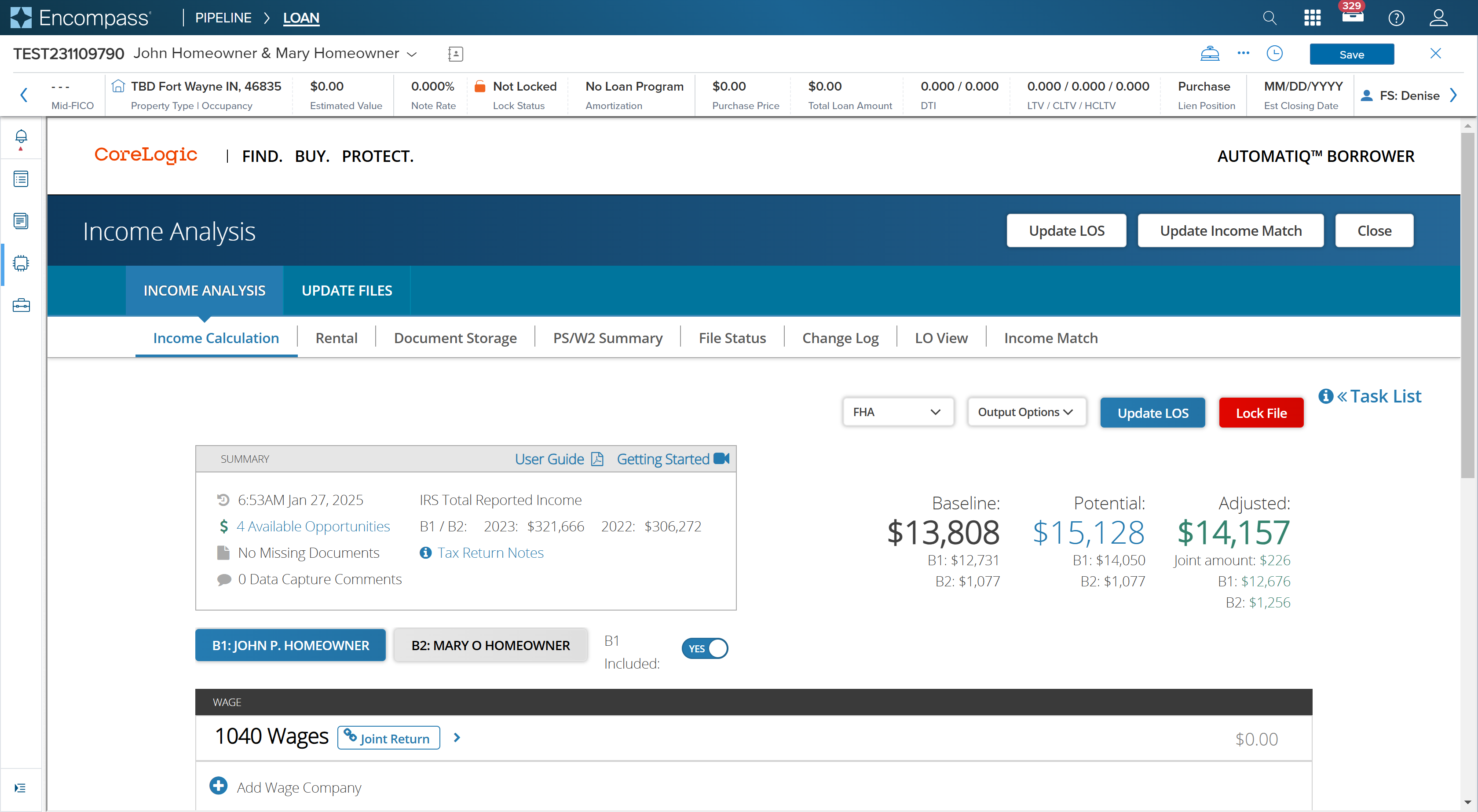Open the 4 Available Opportunities link
Screen dimensions: 1478x812
[313, 526]
